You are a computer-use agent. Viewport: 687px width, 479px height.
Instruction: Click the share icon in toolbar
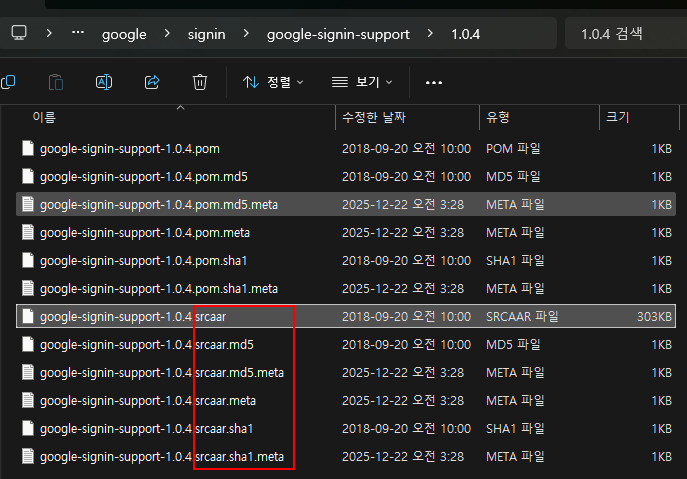152,82
